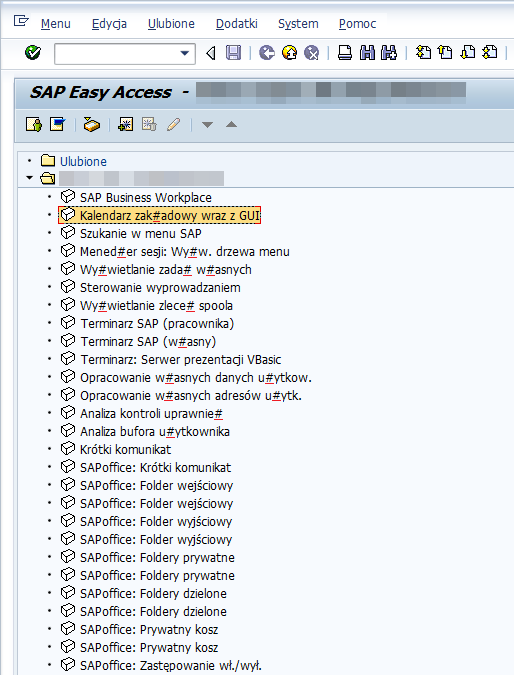Select Analiza kontroli uprawnie#

pos(151,414)
